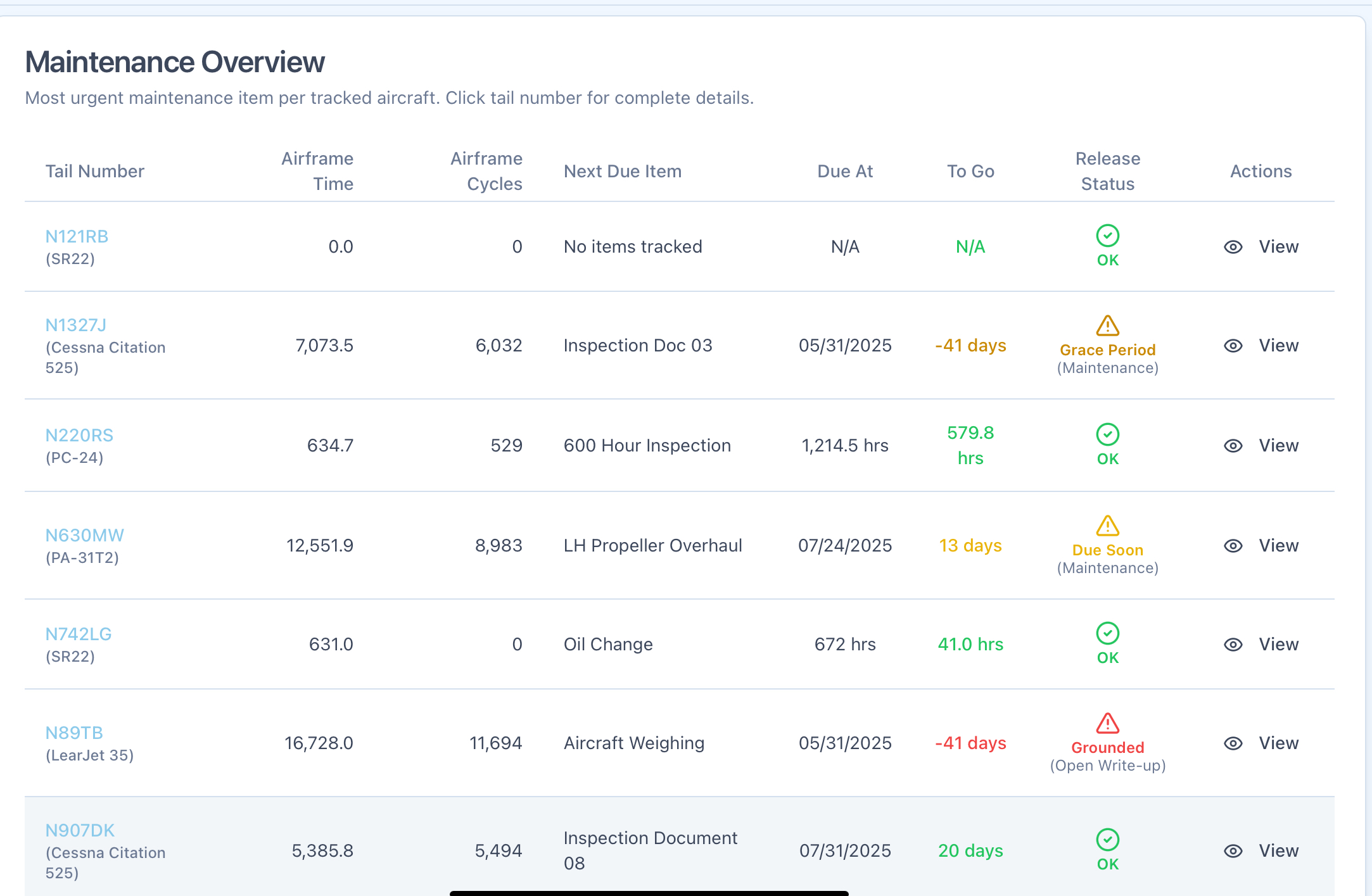Click the horizontal scrollbar at the bottom

pyautogui.click(x=649, y=893)
